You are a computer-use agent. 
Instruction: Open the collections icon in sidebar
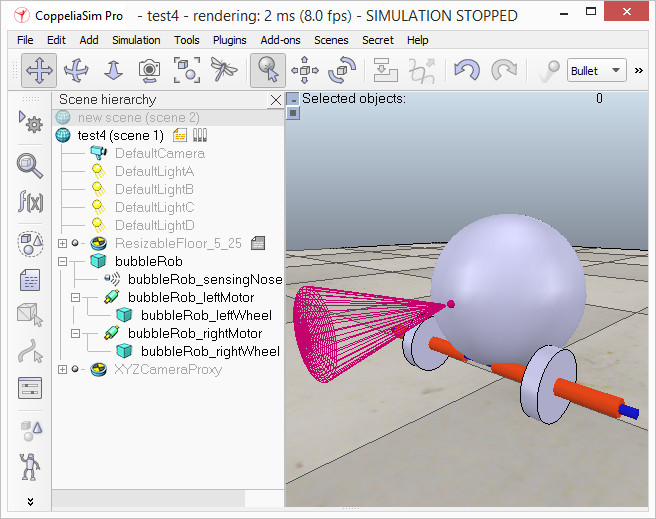pos(30,243)
